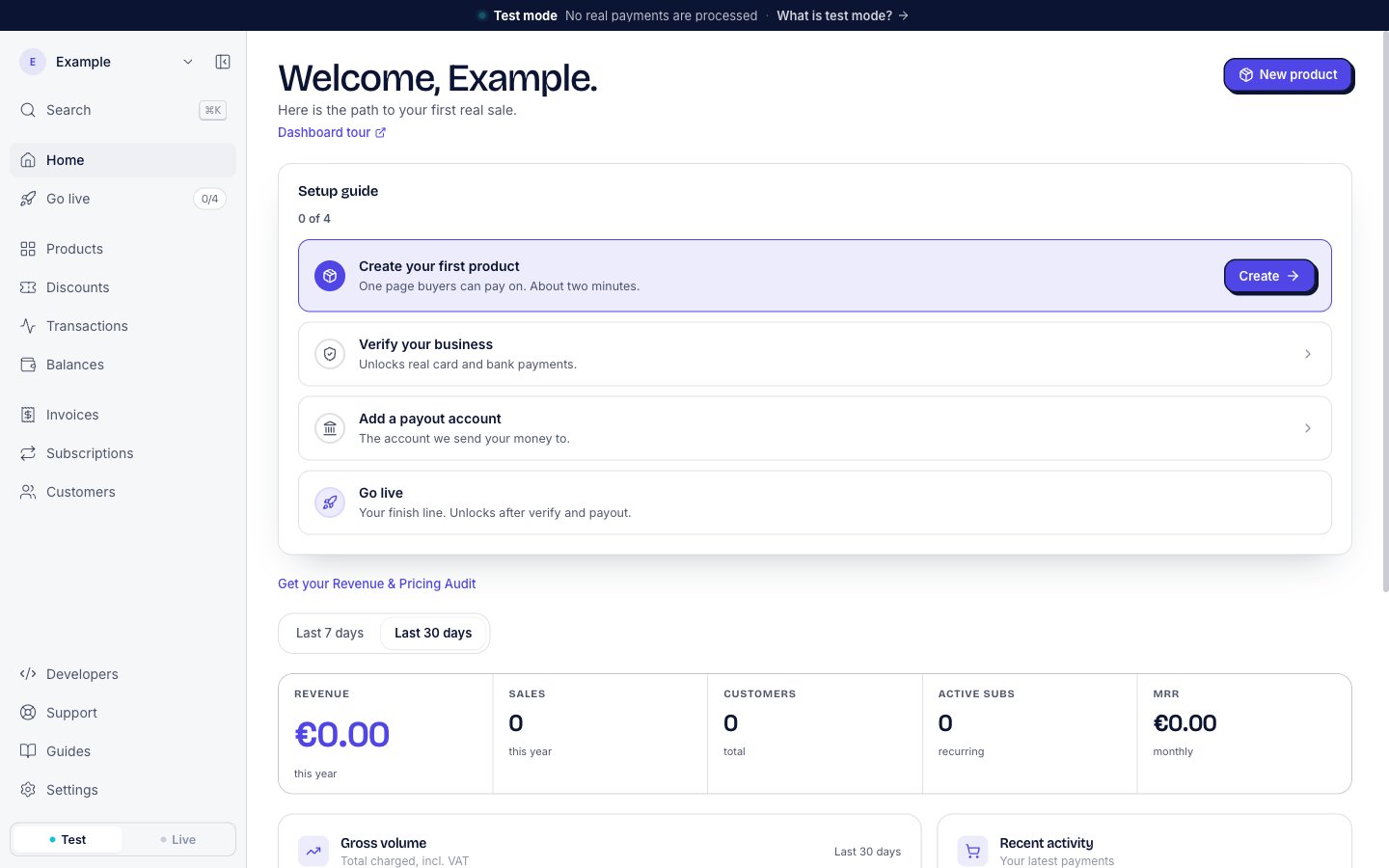This screenshot has width=1389, height=868.
Task: Click the New product button
Action: 1289,75
